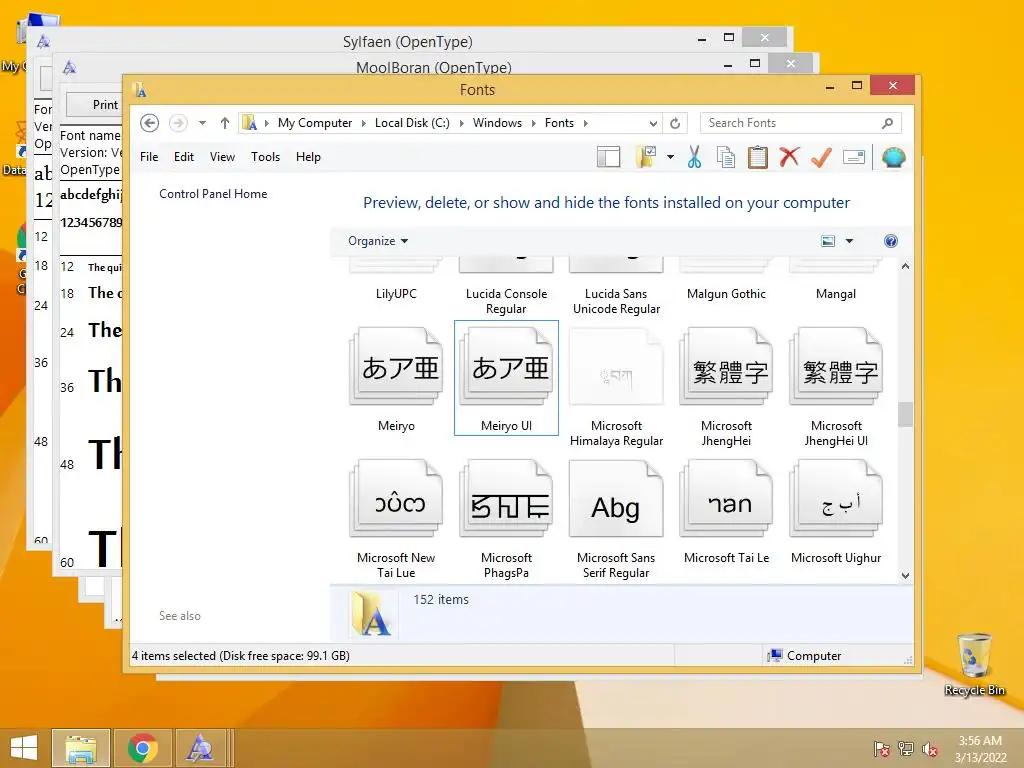This screenshot has height=768, width=1024.
Task: Click Windows breadcrumb segment
Action: 497,123
